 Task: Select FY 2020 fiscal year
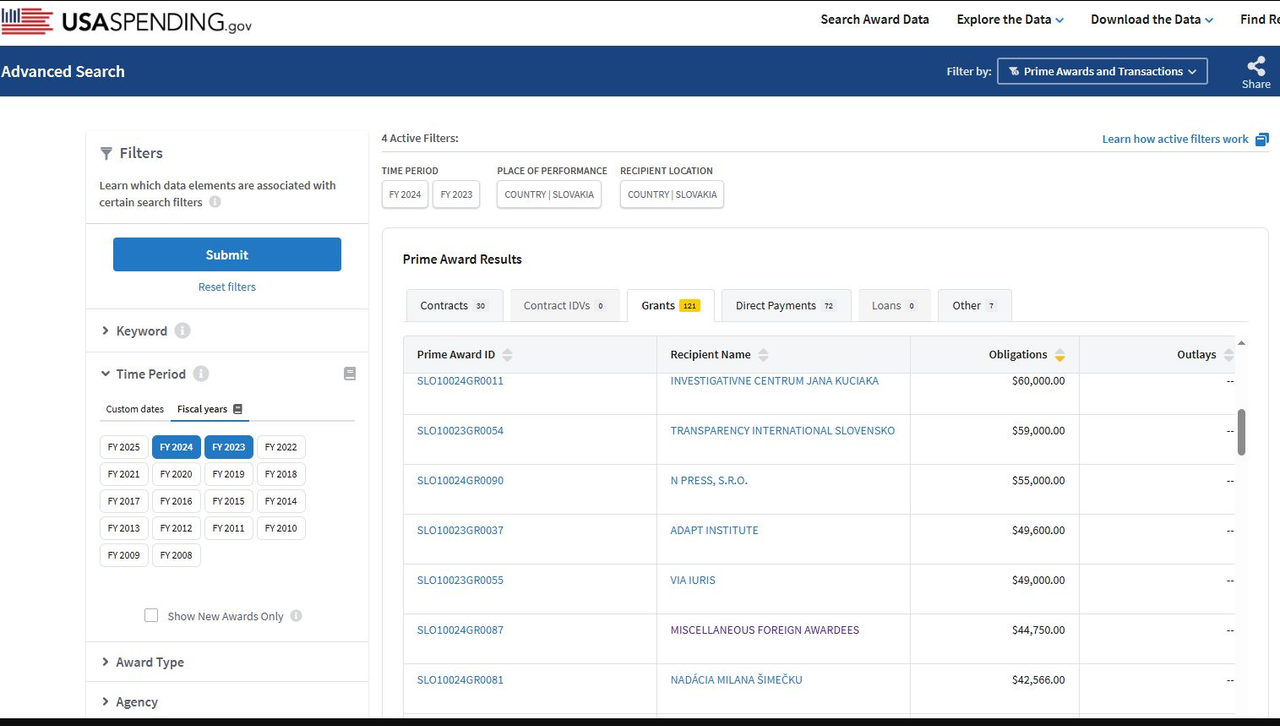click(x=176, y=474)
